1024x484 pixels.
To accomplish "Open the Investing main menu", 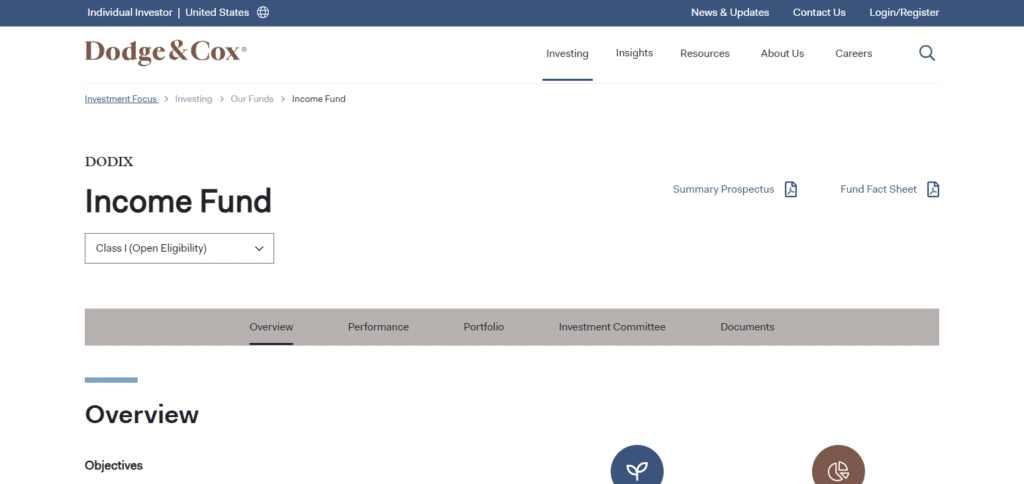I will 567,54.
